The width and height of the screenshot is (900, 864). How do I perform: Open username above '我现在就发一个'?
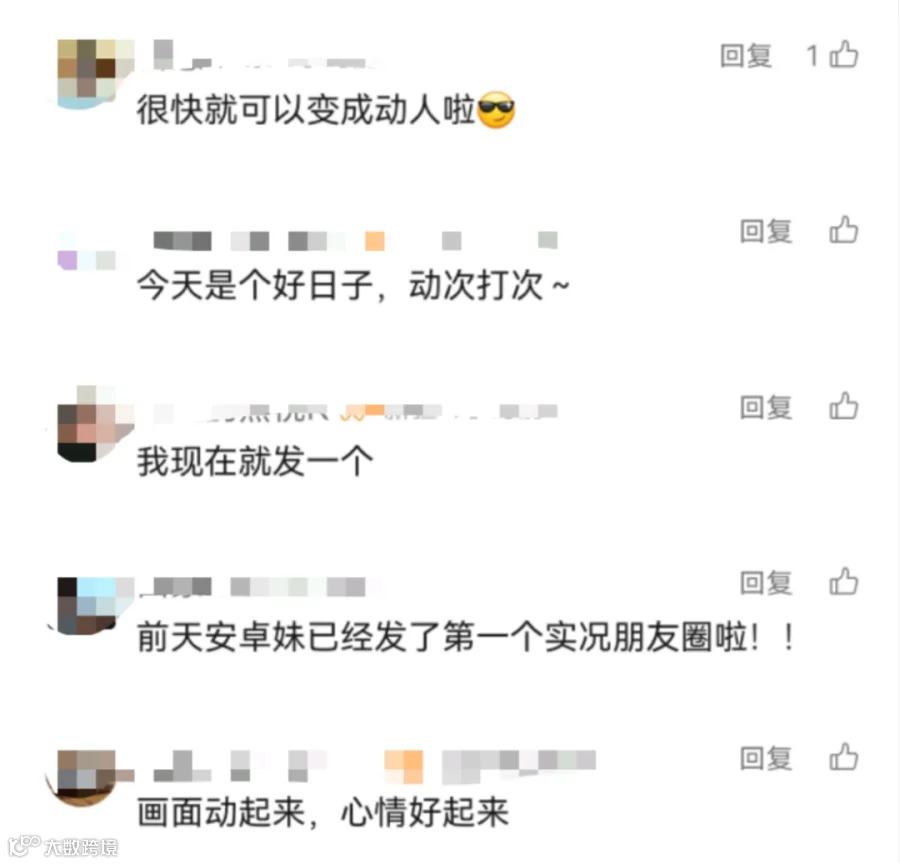(356, 411)
